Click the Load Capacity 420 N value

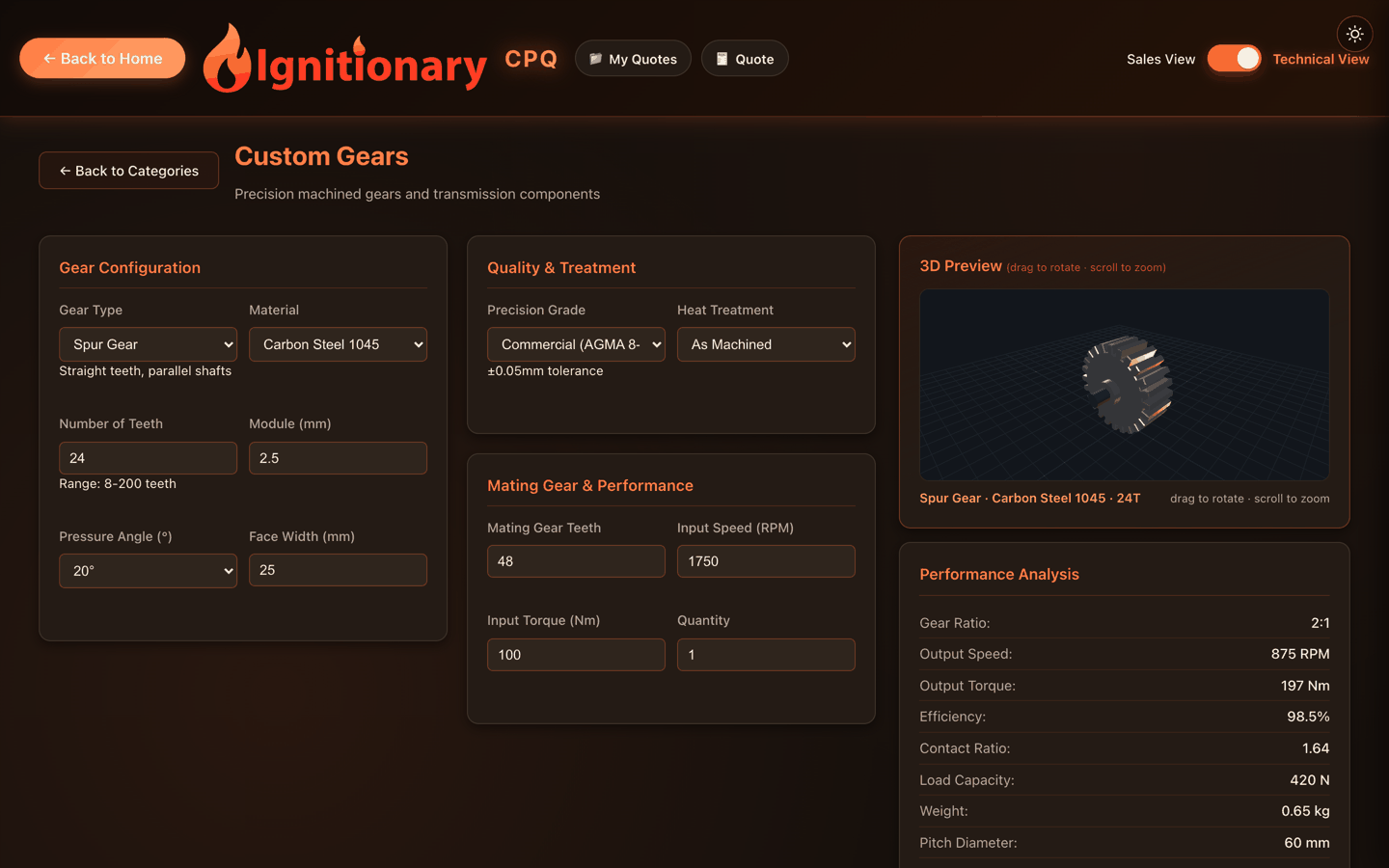click(1310, 780)
